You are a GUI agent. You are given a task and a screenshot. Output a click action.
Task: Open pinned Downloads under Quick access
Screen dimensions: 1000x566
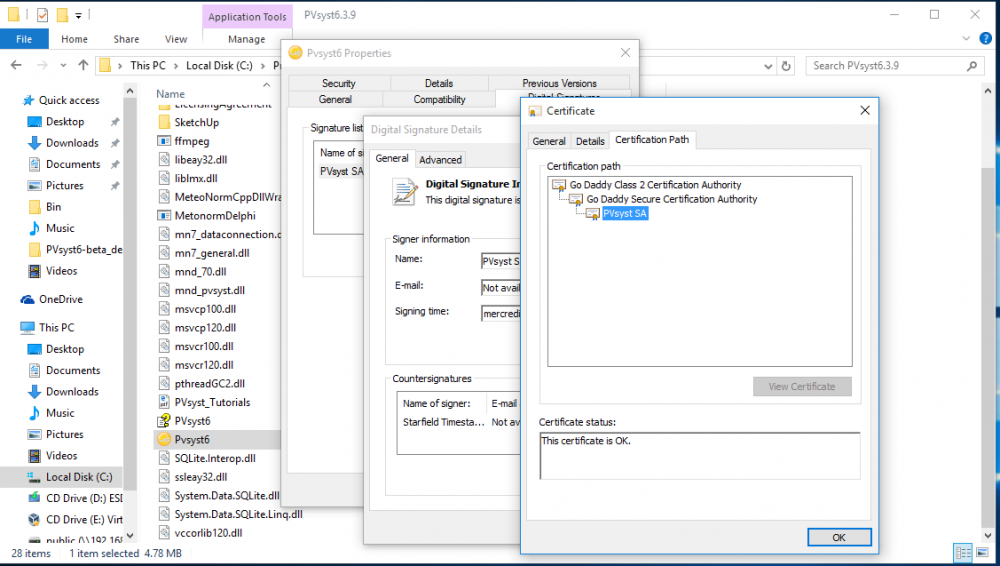click(x=72, y=143)
